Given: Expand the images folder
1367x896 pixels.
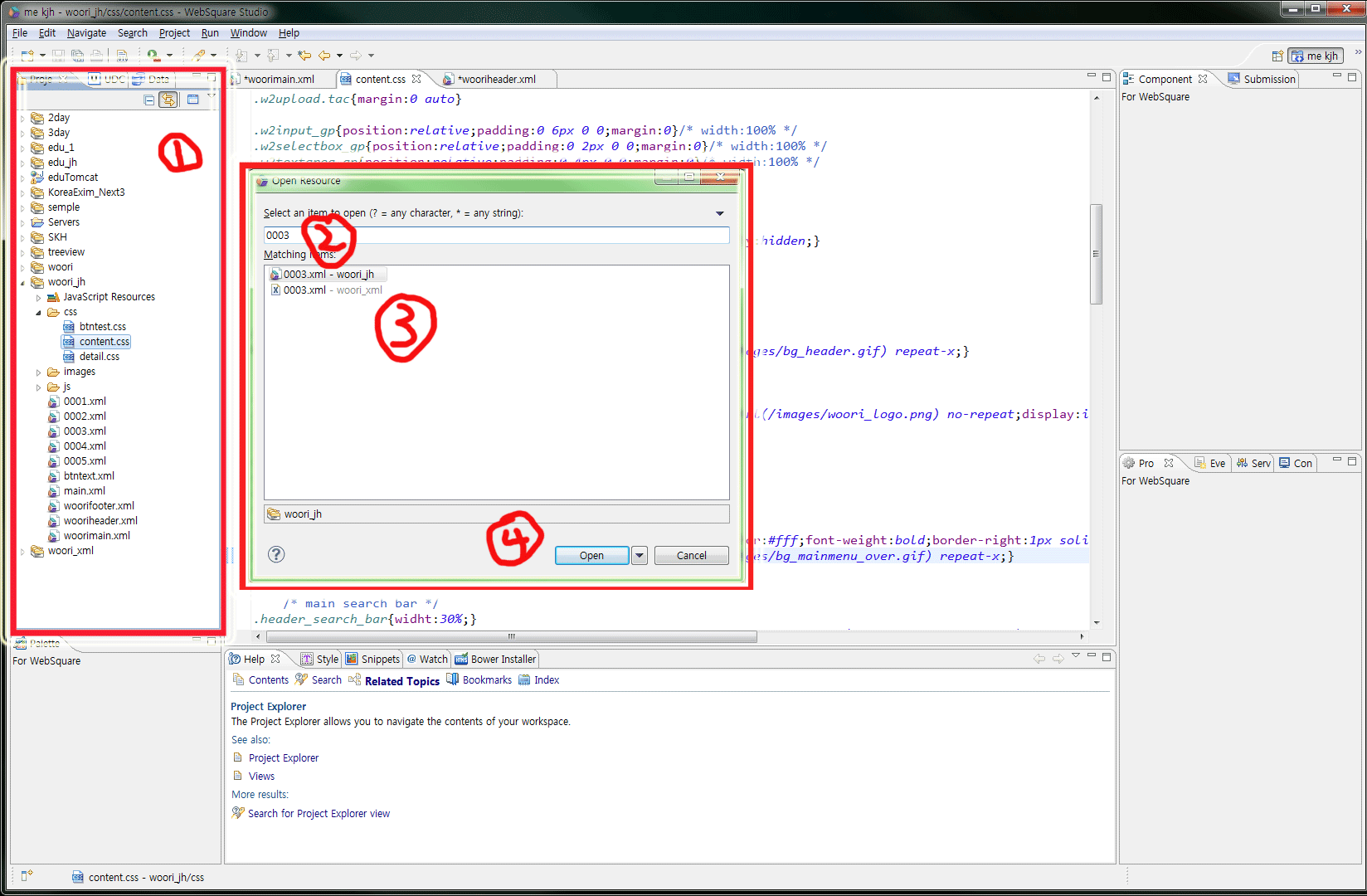Looking at the screenshot, I should tap(38, 373).
